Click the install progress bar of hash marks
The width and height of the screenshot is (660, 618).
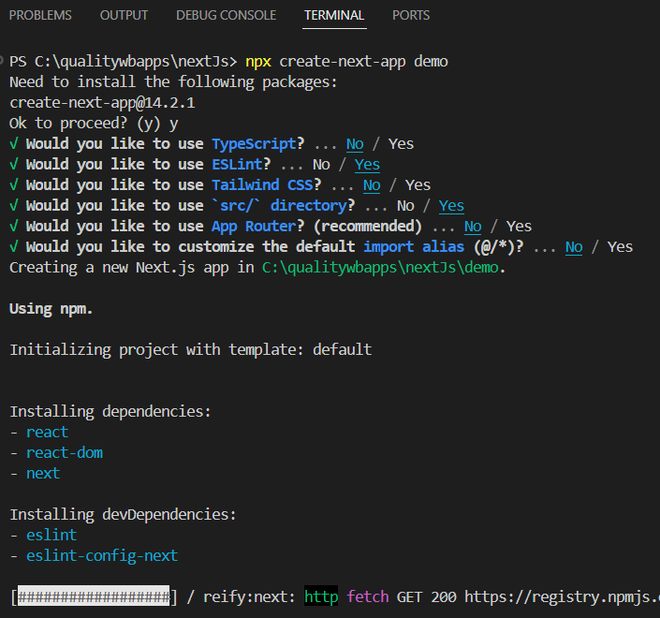[x=93, y=597]
